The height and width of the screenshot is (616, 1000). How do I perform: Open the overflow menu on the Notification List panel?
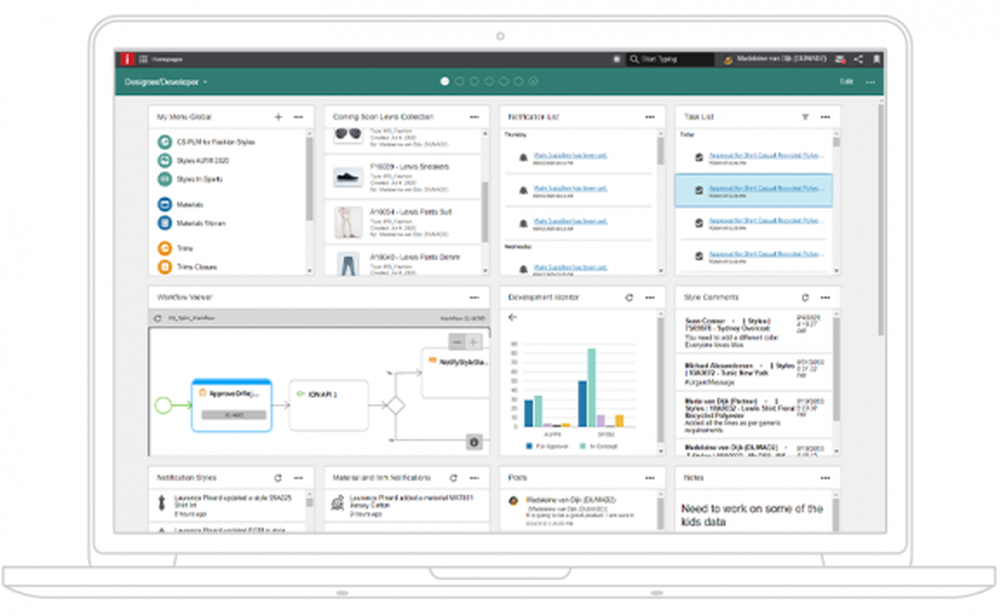648,116
